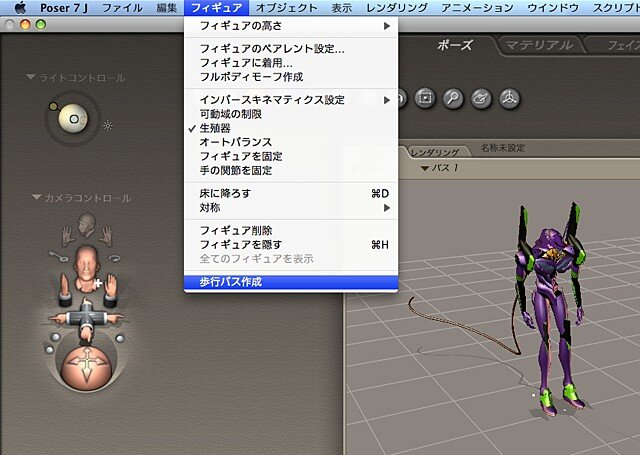Enable 可動域の制限 in the menu

[x=291, y=114]
